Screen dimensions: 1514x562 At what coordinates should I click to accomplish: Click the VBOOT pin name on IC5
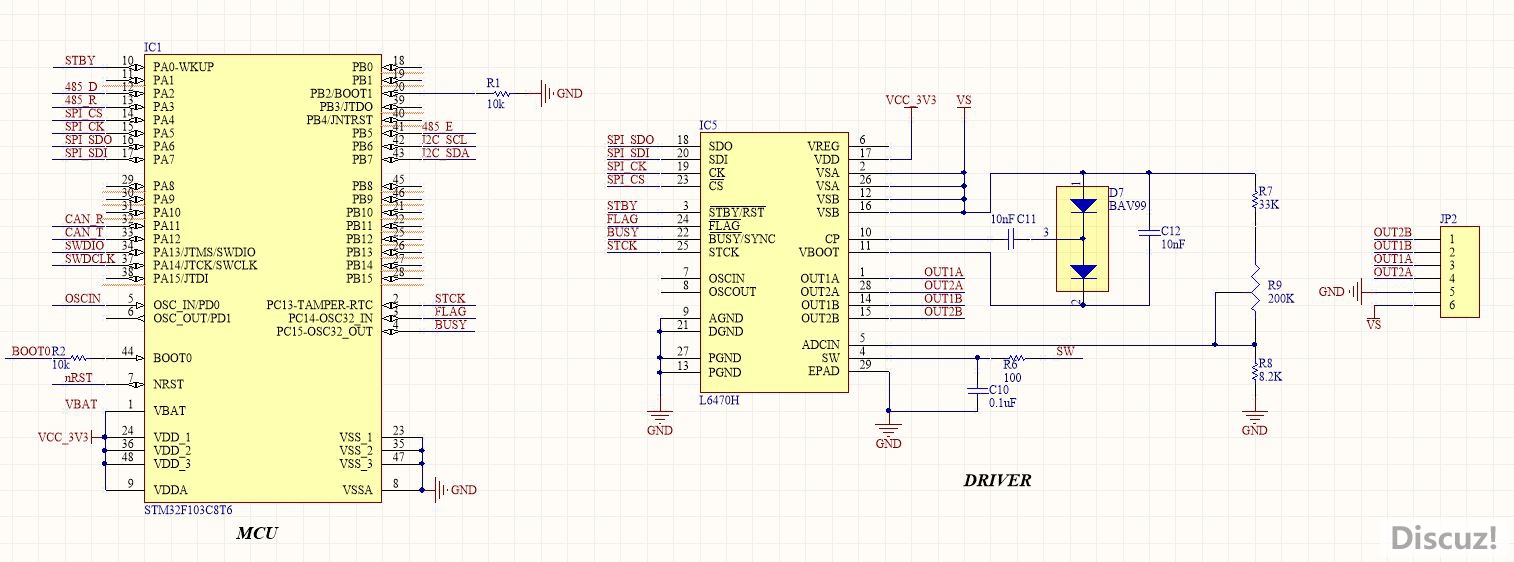tap(819, 252)
